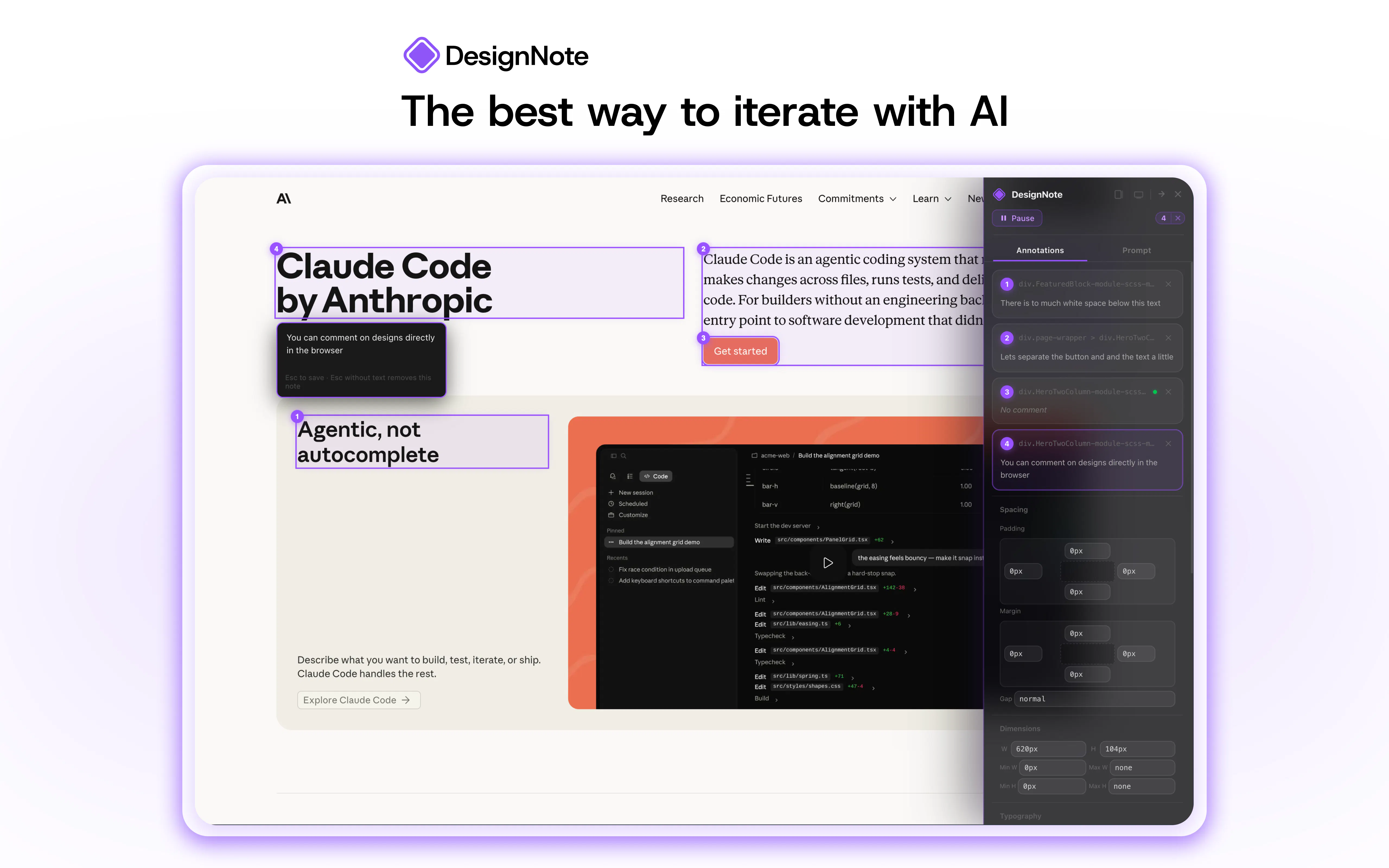
Task: Open the recent Fix race condition in upload queue session
Action: [665, 569]
